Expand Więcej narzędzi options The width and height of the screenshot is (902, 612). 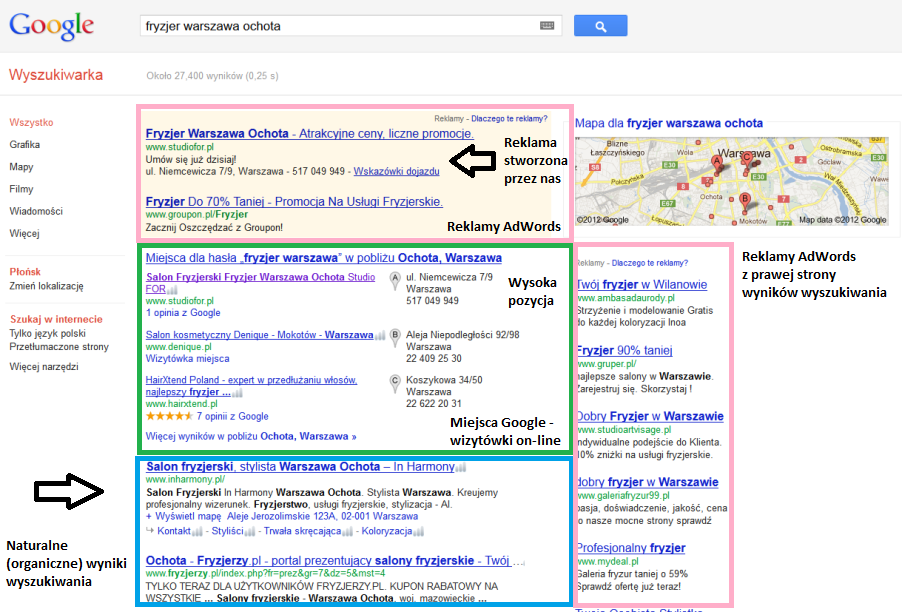click(x=44, y=366)
